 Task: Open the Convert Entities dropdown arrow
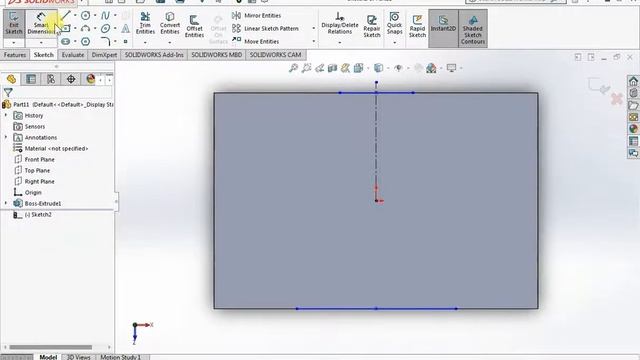click(170, 42)
